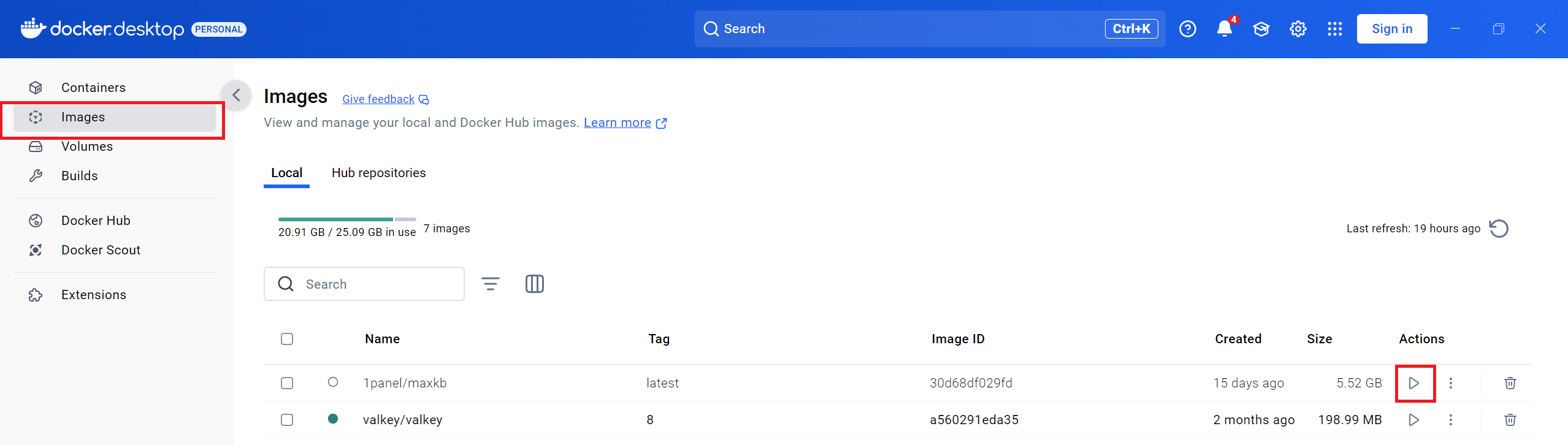Minimize the Docker Desktop window
This screenshot has width=1568, height=445.
pos(1455,29)
